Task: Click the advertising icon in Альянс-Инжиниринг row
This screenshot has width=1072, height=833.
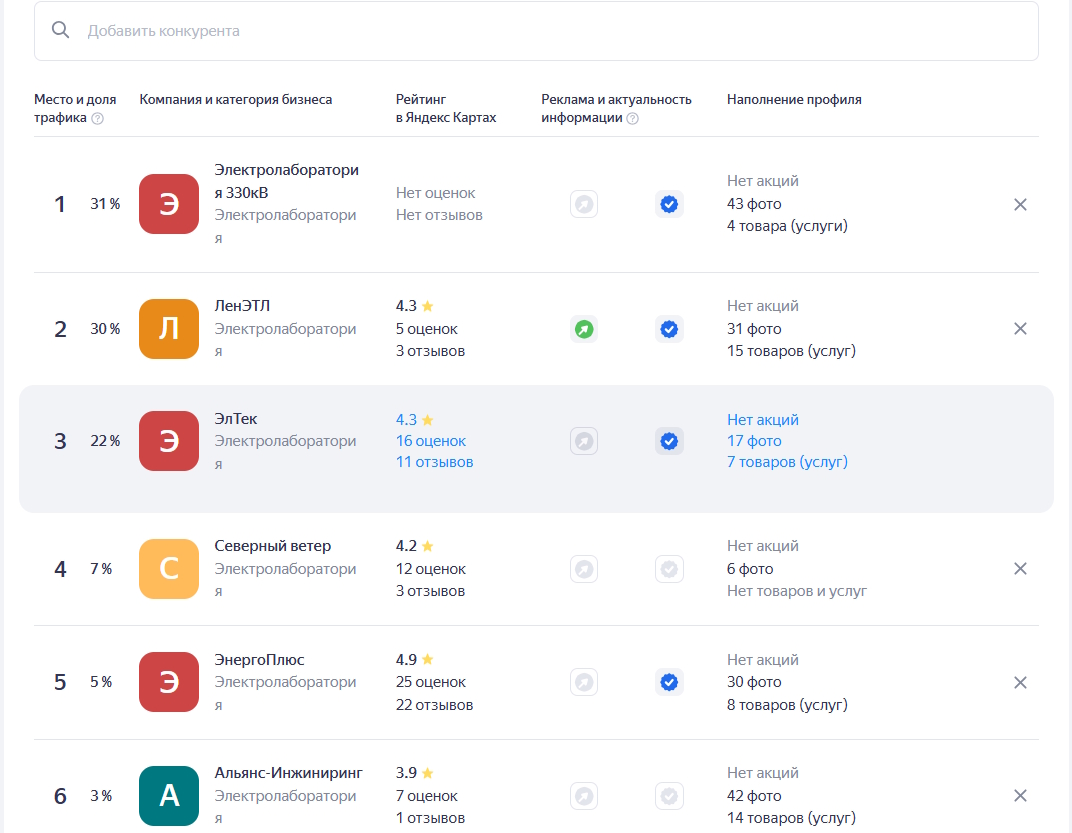Action: tap(584, 796)
